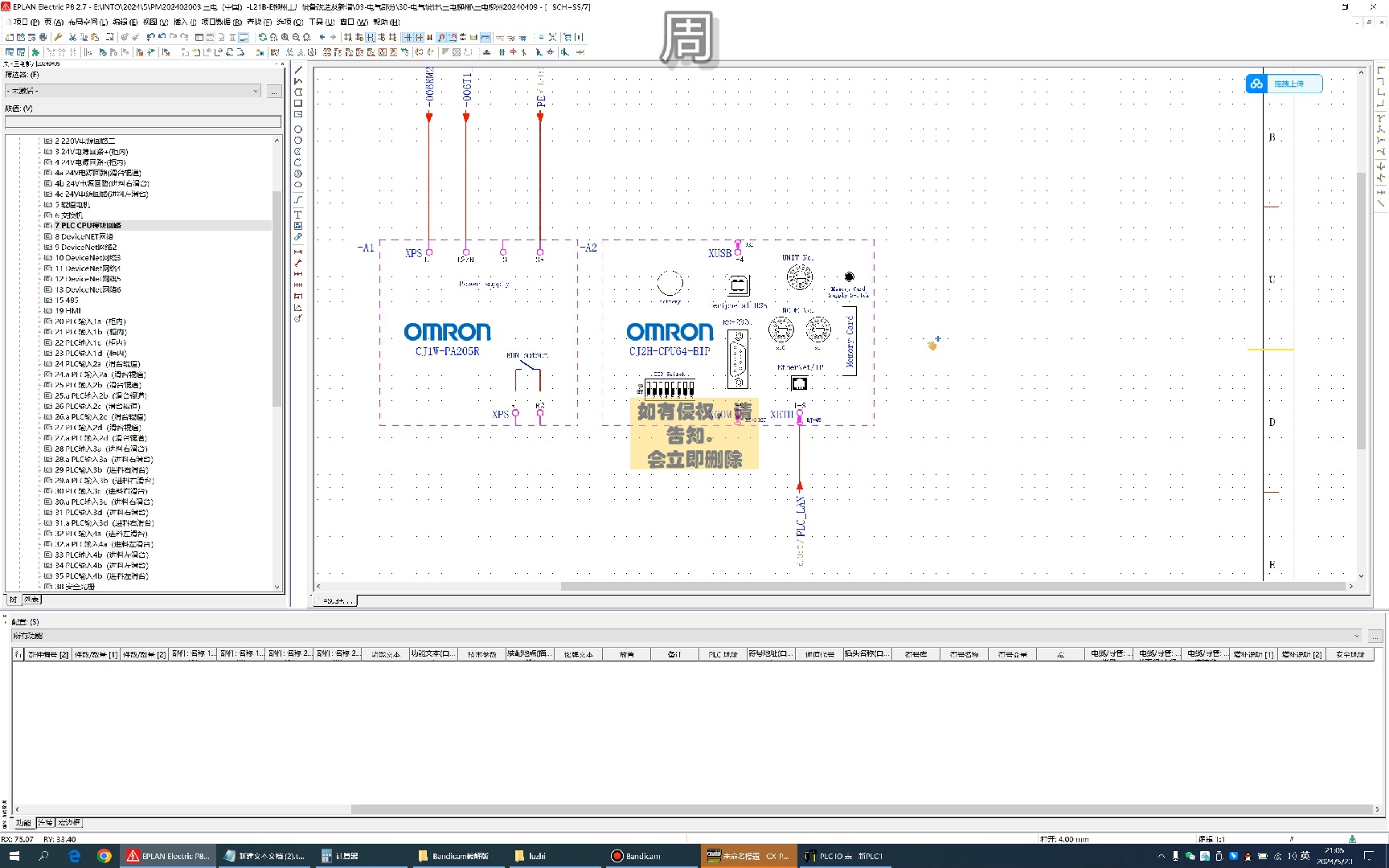Select page 13 DeviceNet in tree

[88, 289]
